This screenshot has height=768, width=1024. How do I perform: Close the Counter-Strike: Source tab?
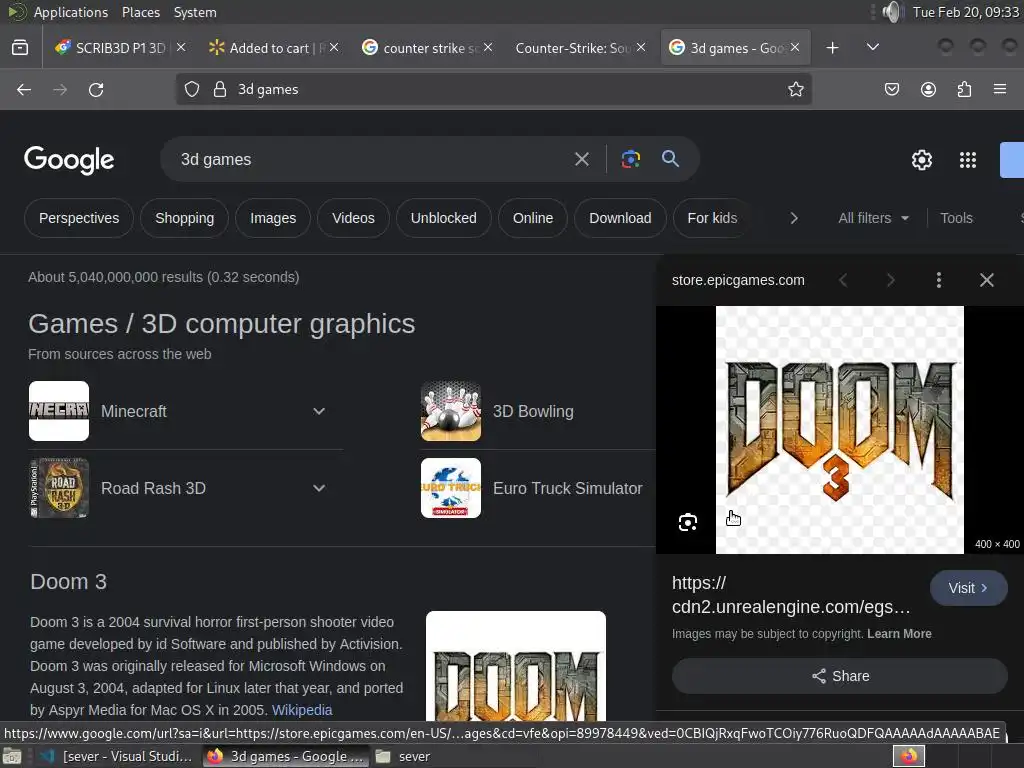(641, 47)
